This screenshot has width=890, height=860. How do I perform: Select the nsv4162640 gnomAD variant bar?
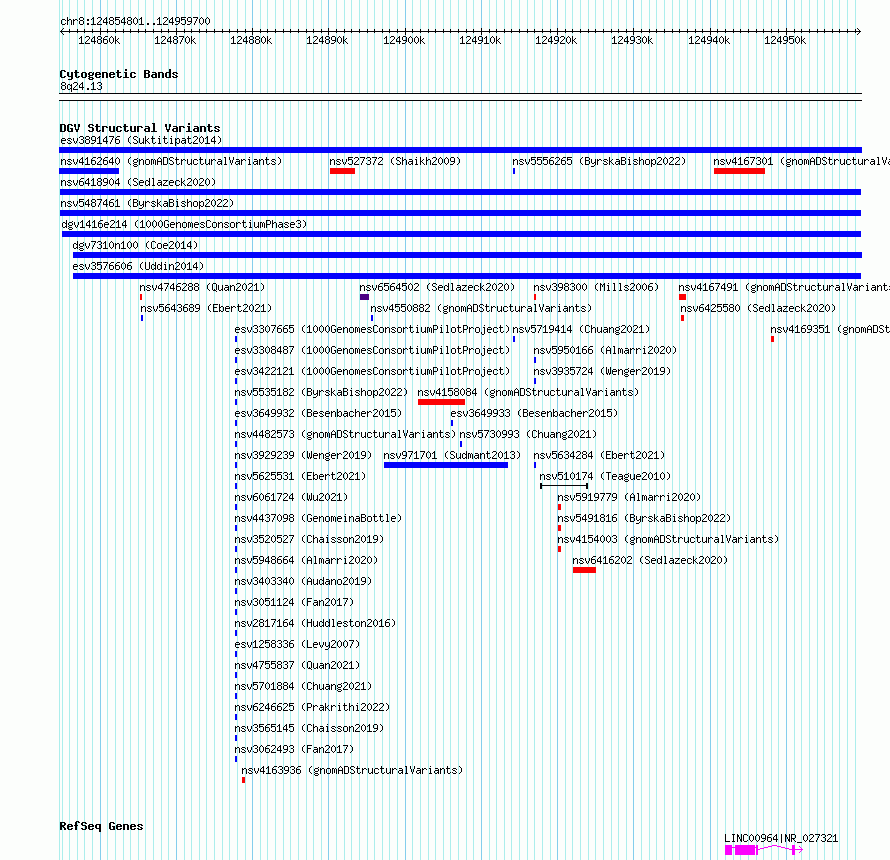89,171
